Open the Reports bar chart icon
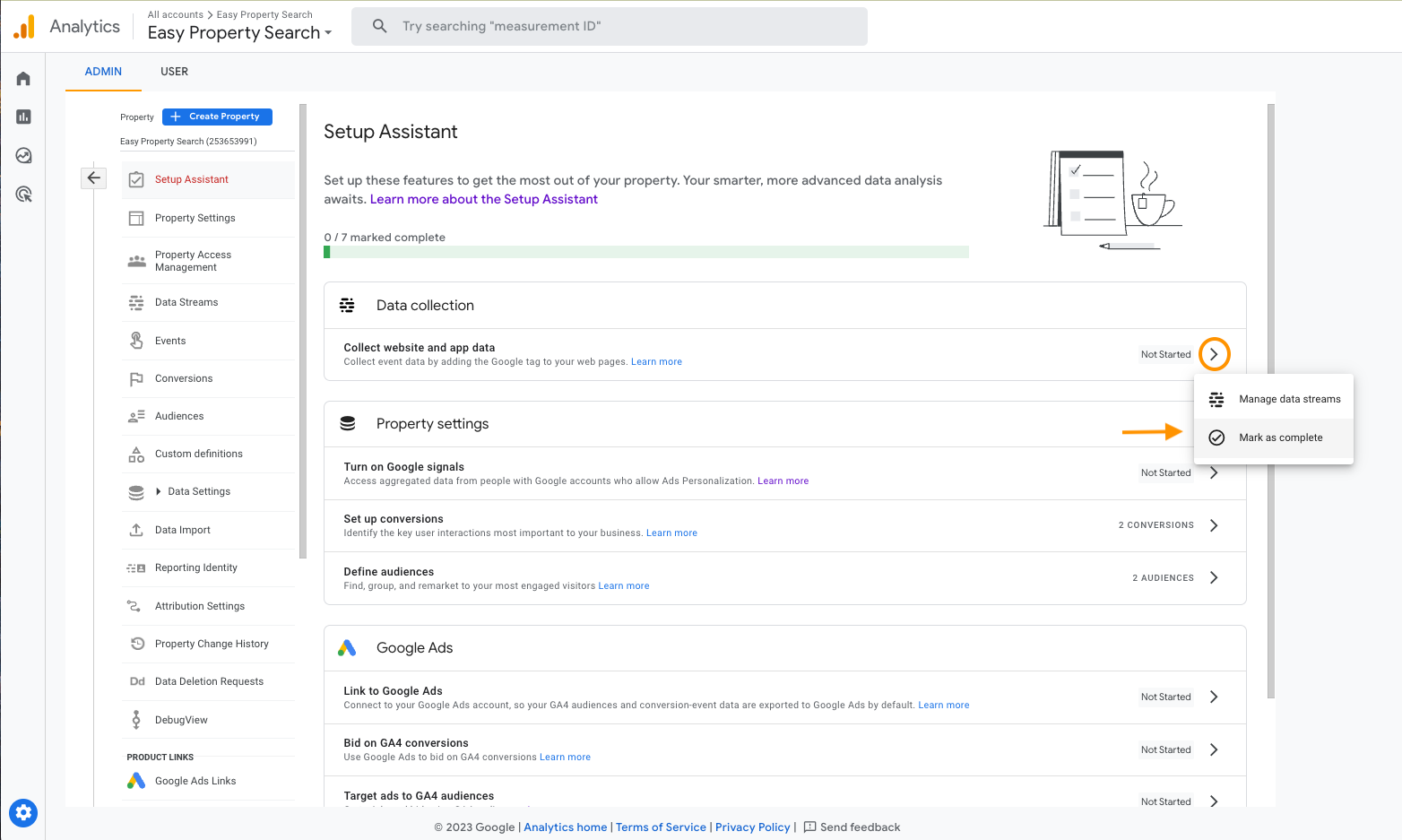This screenshot has height=840, width=1402. [x=23, y=117]
